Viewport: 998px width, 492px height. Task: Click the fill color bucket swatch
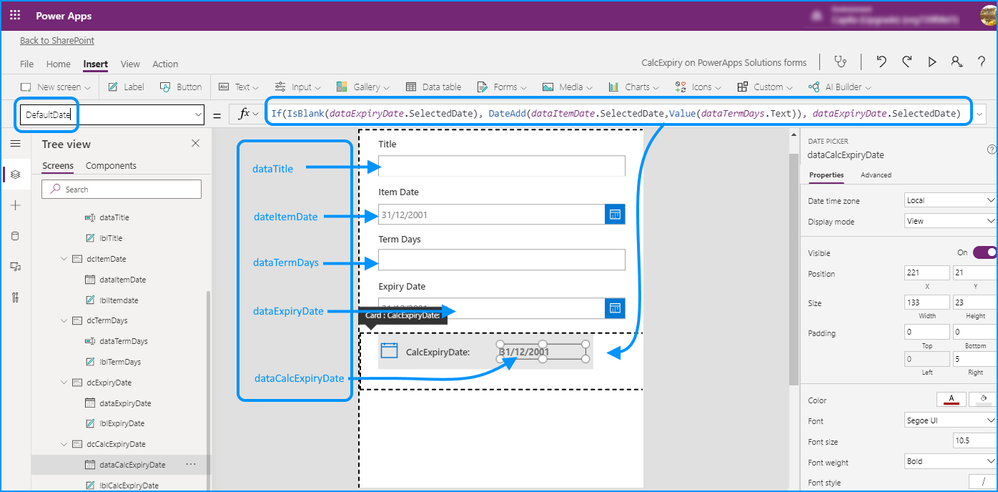click(x=984, y=400)
